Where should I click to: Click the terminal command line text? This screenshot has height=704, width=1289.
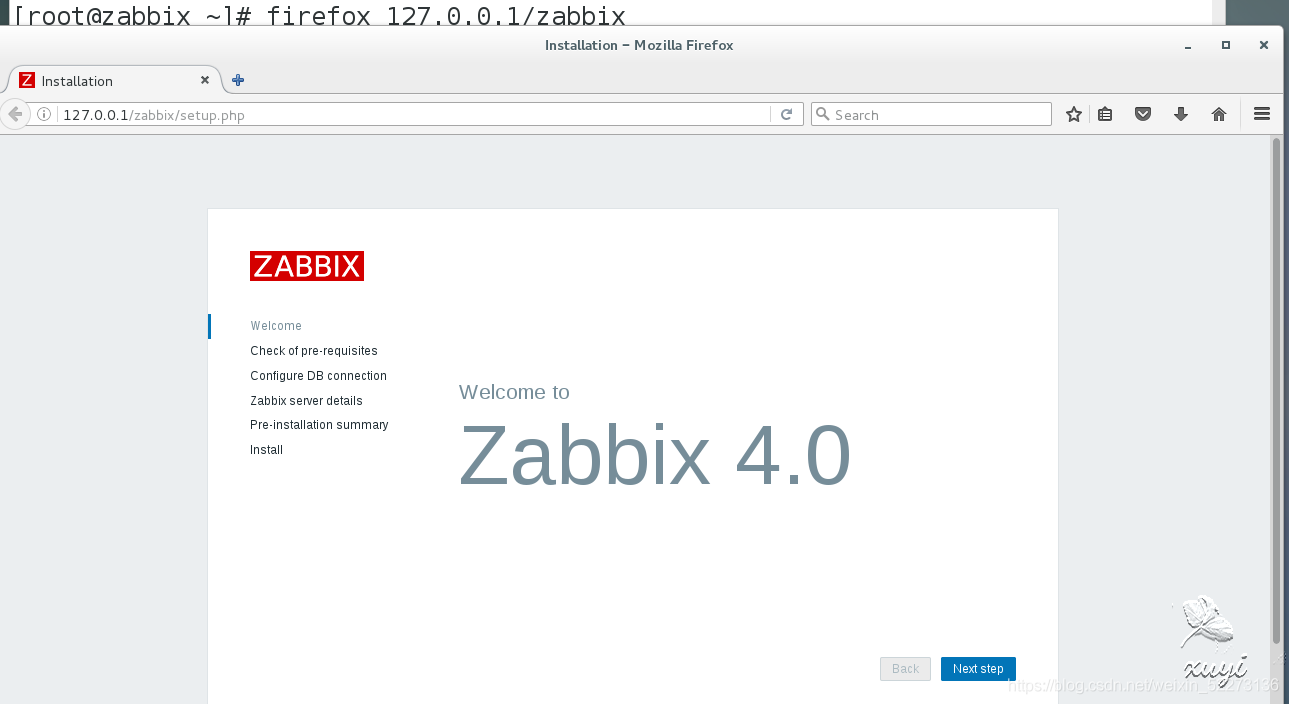[x=319, y=15]
